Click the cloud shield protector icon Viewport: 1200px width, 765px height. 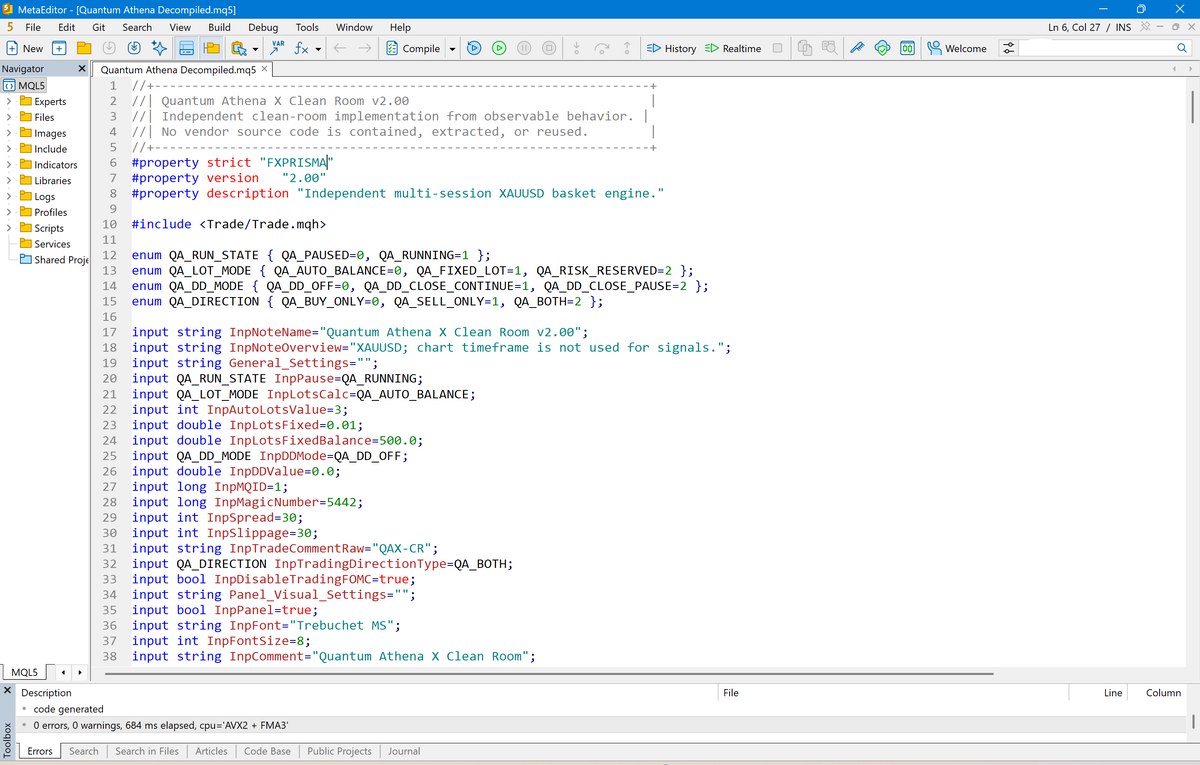coord(882,48)
